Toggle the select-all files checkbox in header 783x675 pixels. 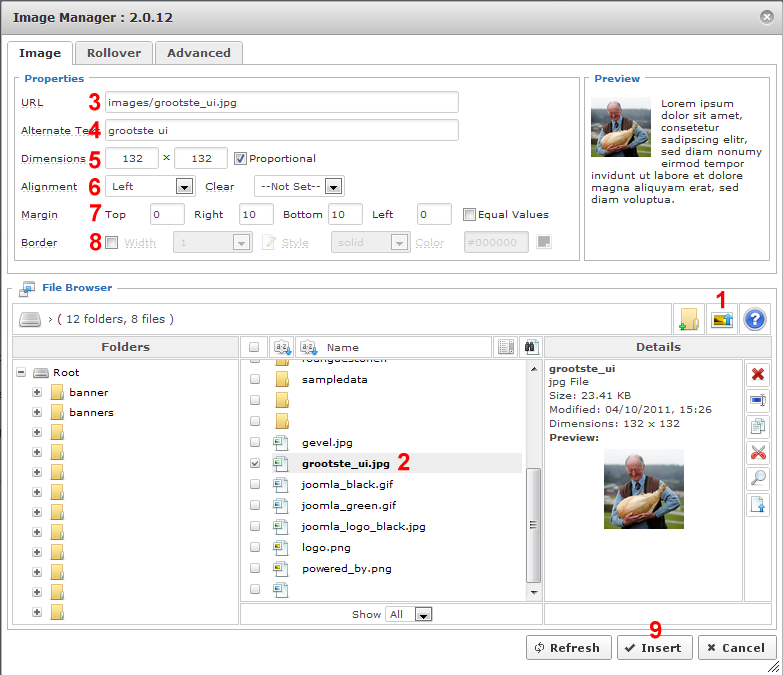[x=254, y=347]
